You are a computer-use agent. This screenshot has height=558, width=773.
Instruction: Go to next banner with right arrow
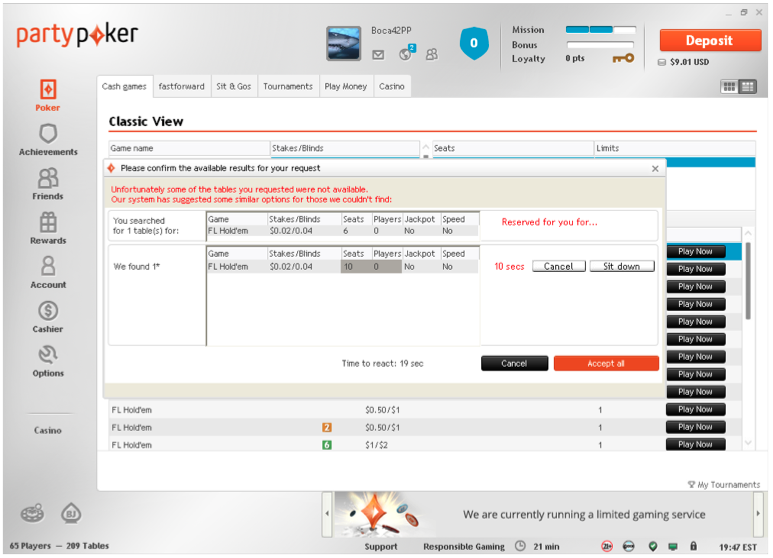tap(758, 514)
